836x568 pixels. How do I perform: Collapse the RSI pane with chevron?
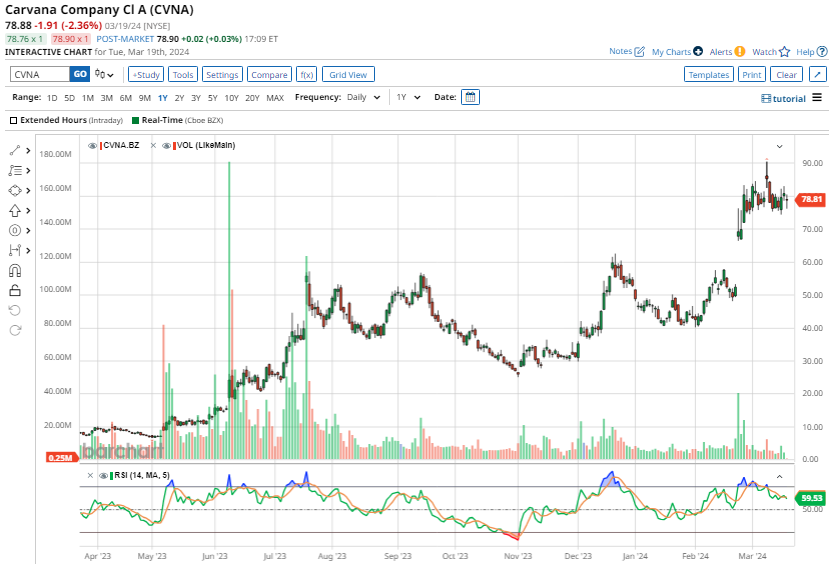pyautogui.click(x=779, y=476)
